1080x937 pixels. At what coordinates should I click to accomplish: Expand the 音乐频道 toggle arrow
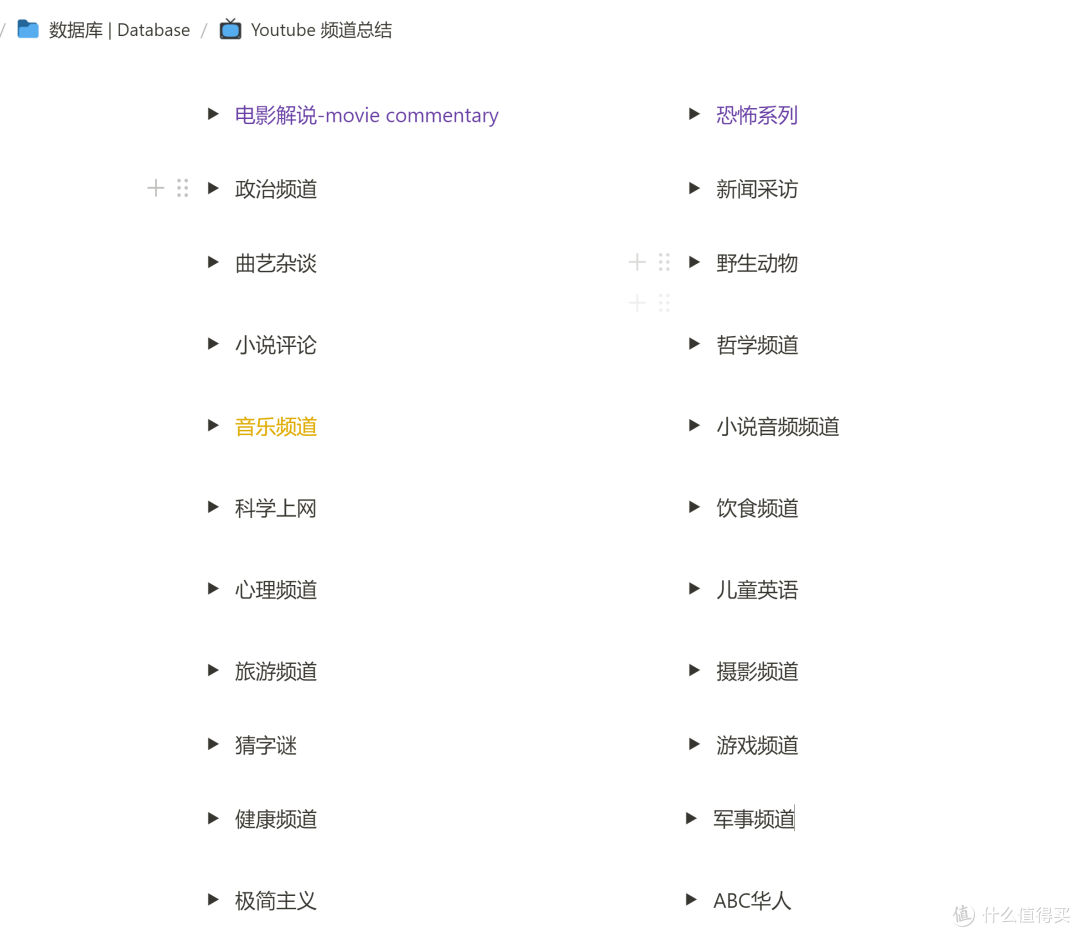(x=214, y=426)
